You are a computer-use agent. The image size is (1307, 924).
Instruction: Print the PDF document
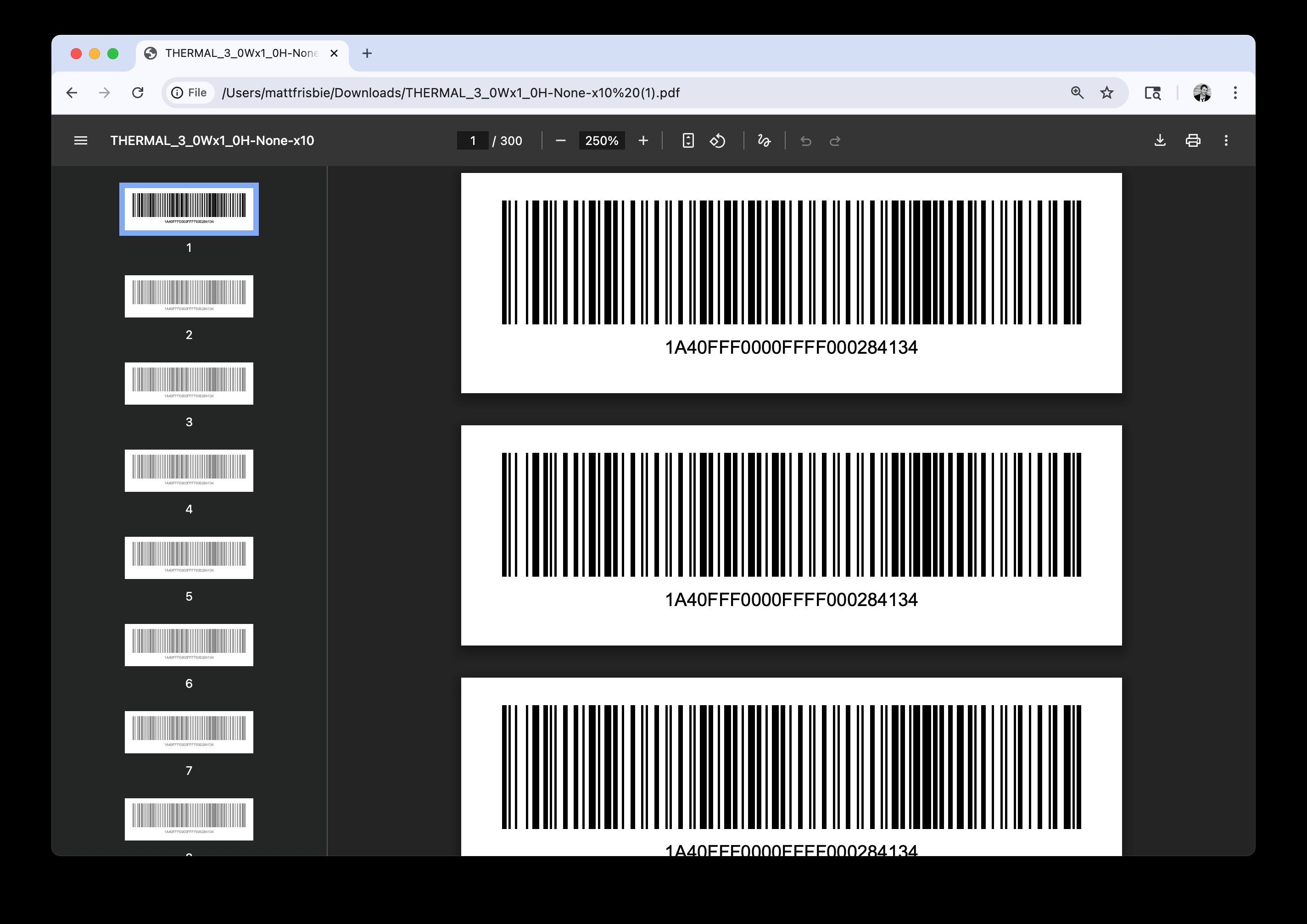tap(1193, 140)
